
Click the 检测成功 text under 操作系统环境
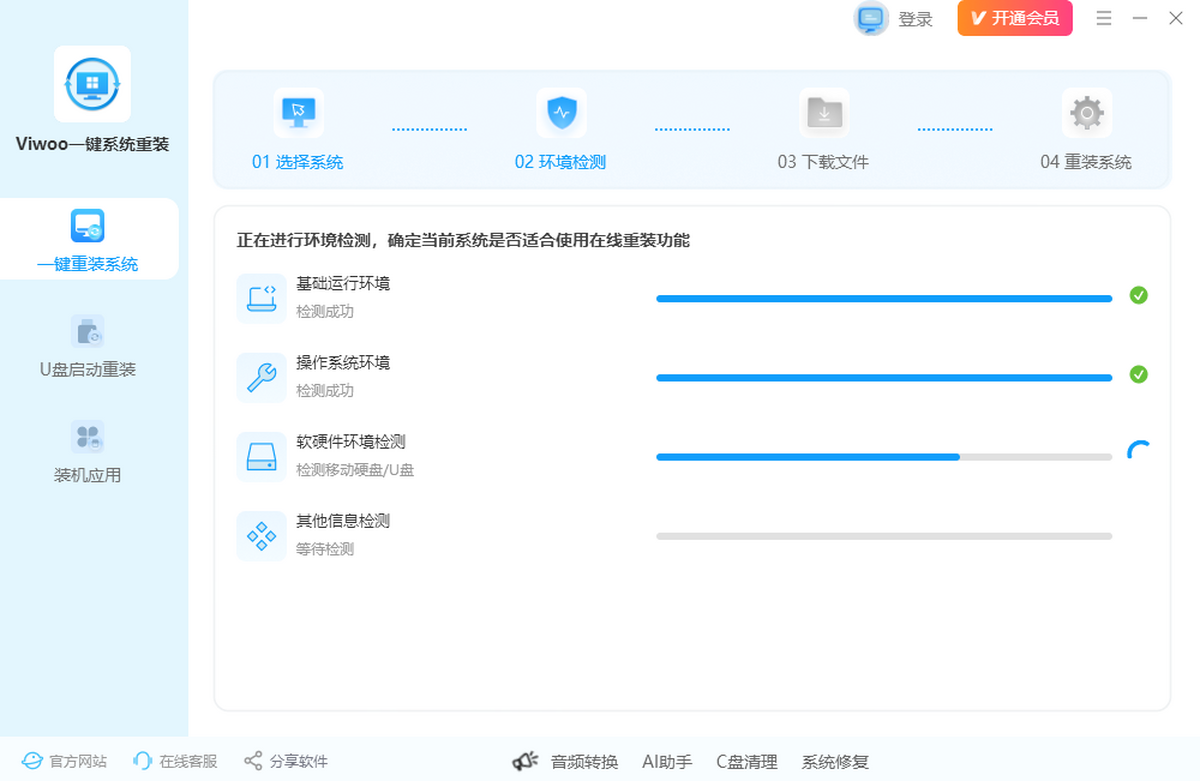tap(325, 391)
